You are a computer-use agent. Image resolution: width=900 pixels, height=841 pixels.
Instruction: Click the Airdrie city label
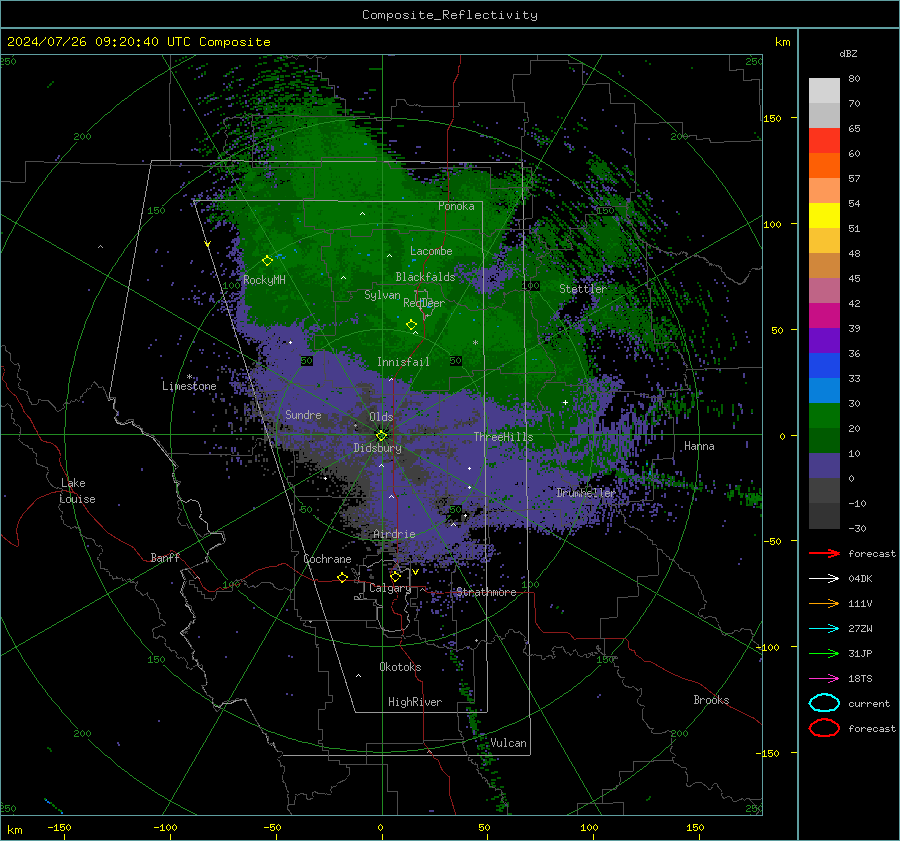click(394, 534)
